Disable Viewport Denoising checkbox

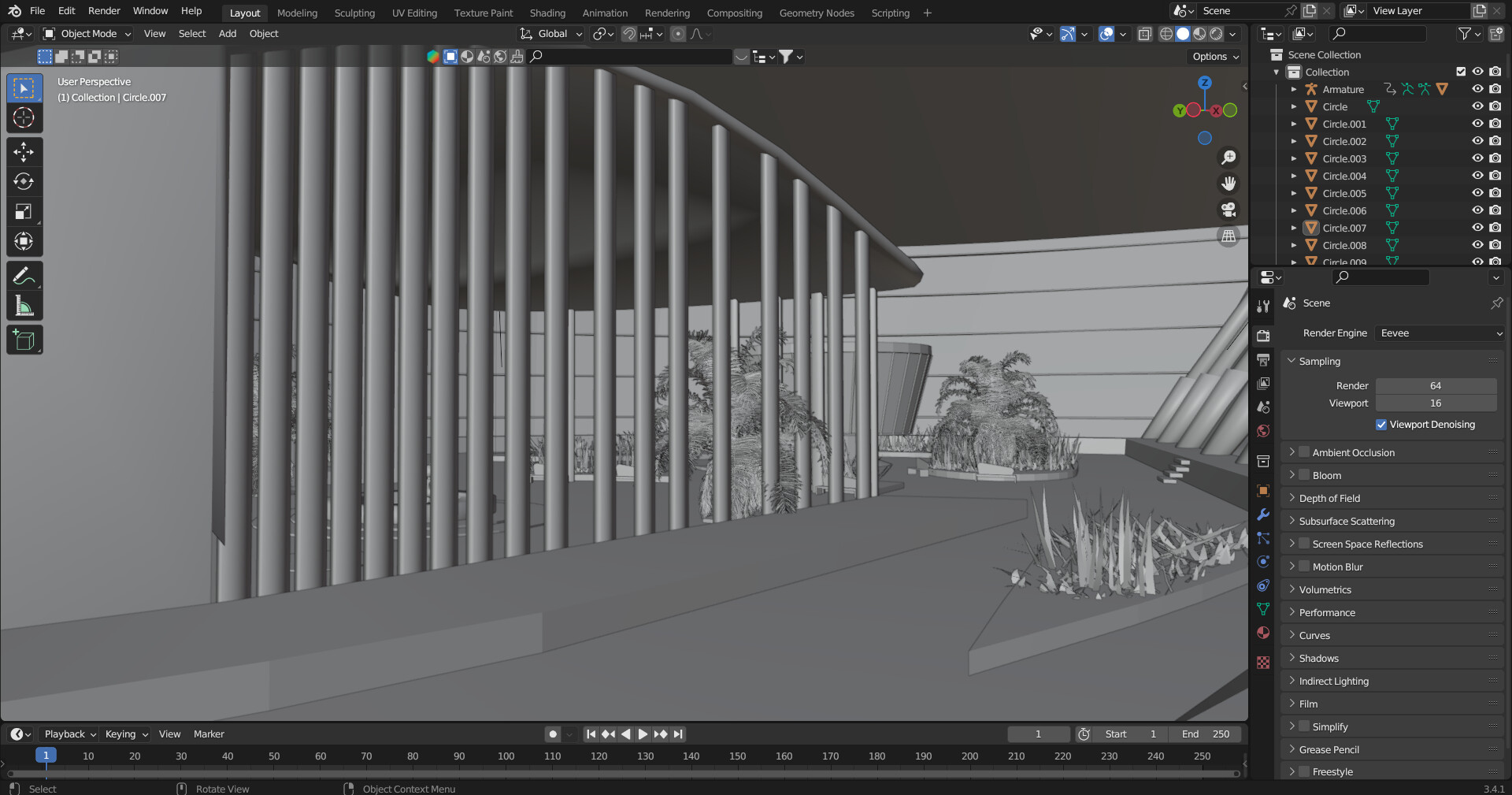point(1381,425)
